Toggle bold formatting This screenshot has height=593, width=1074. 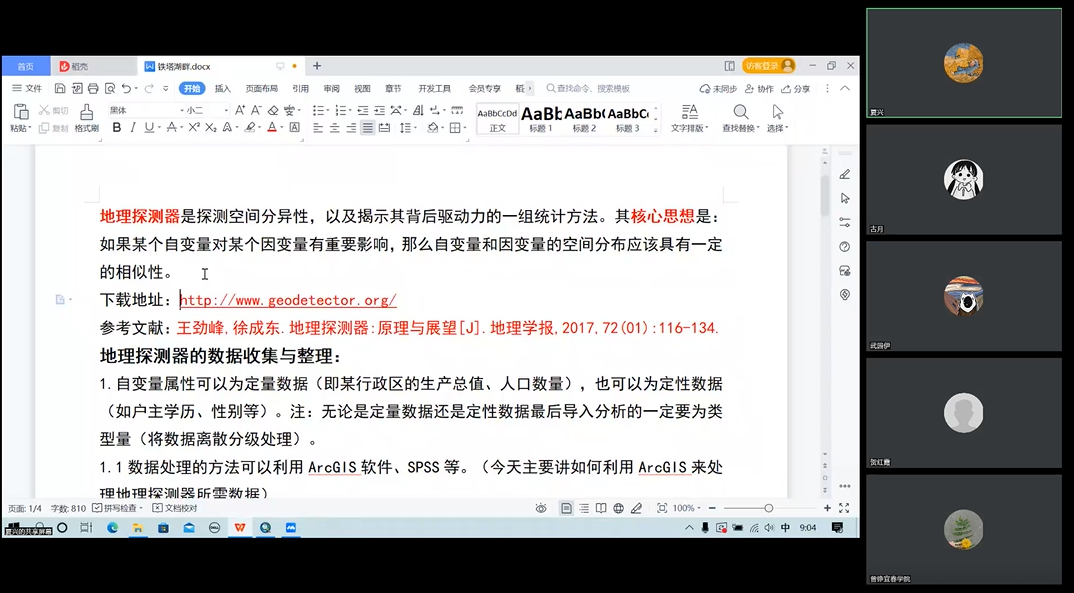117,128
